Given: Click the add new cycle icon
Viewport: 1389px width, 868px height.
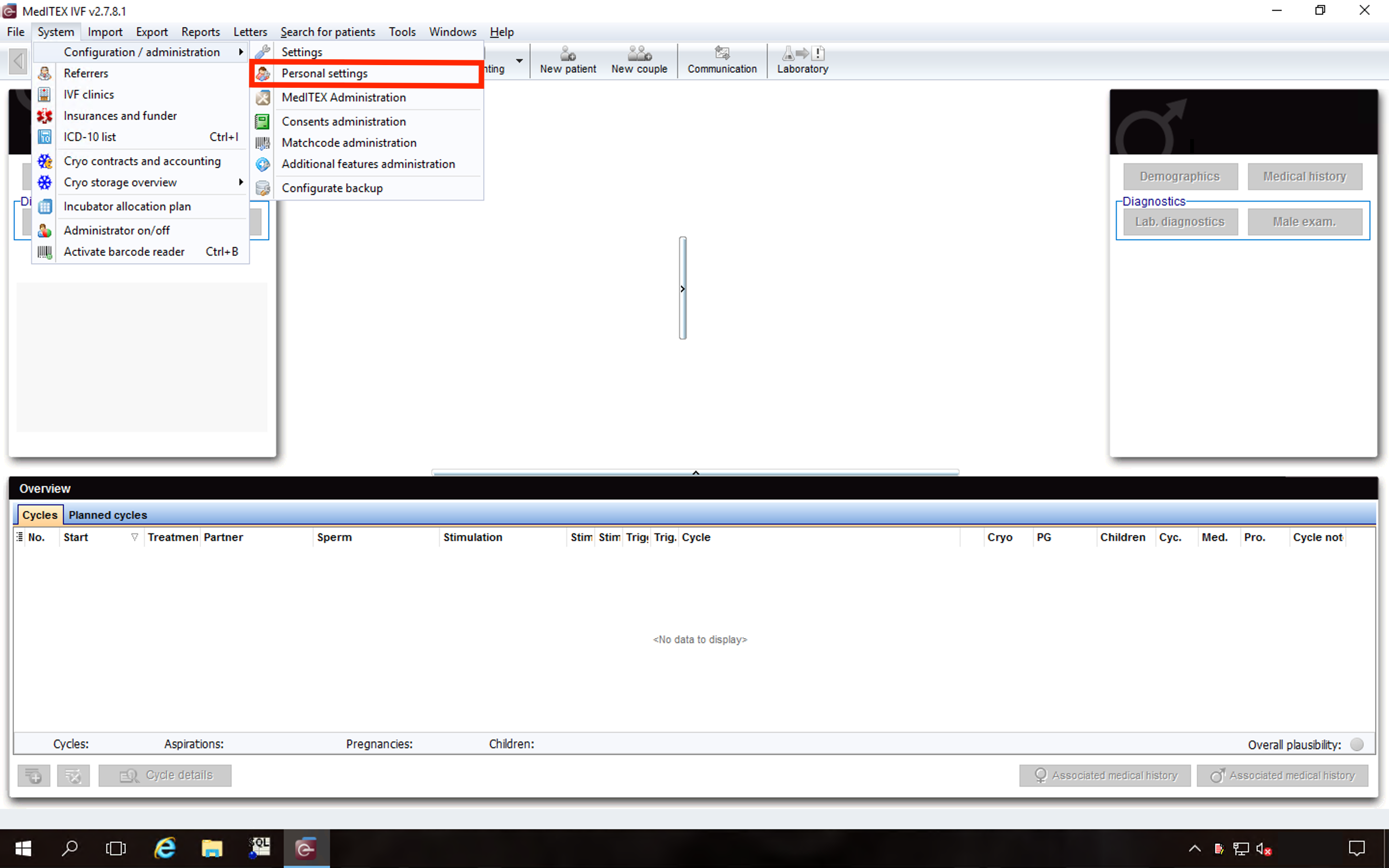Looking at the screenshot, I should pos(33,775).
